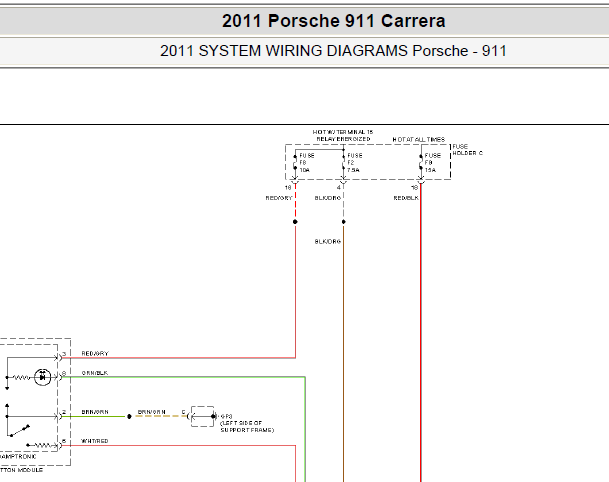The height and width of the screenshot is (482, 609).
Task: Click the GP3 ground connector box symbol
Action: pos(202,416)
